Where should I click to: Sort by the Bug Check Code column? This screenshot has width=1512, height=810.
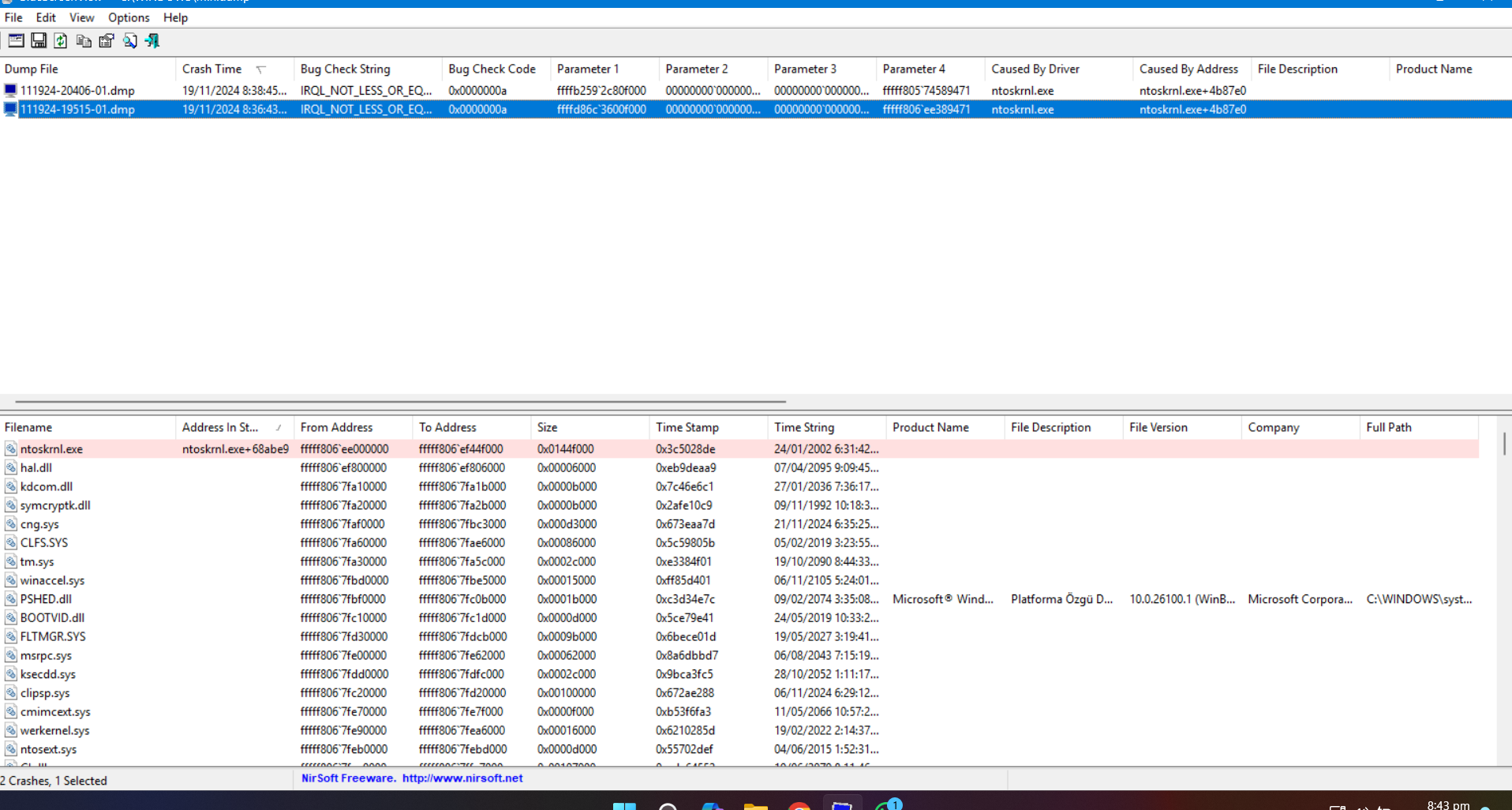496,69
